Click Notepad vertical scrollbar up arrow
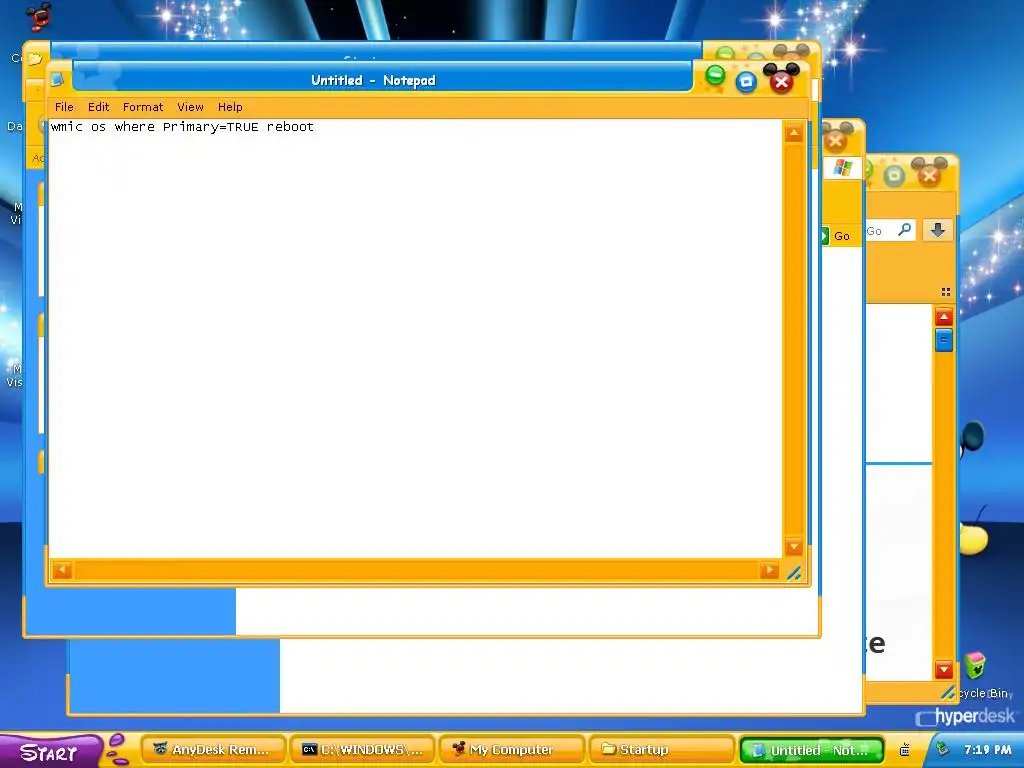 pos(793,134)
